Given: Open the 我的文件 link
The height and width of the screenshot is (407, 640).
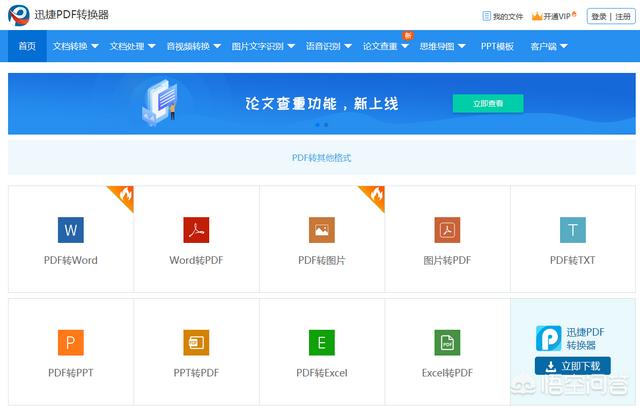Looking at the screenshot, I should click(x=508, y=16).
